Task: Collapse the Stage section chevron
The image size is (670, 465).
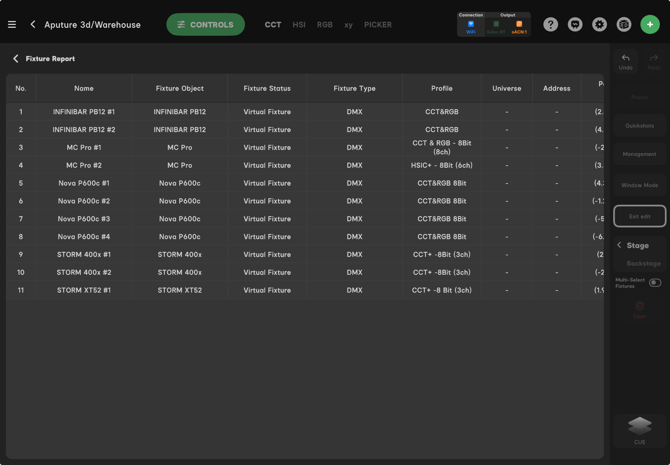Action: (x=619, y=245)
